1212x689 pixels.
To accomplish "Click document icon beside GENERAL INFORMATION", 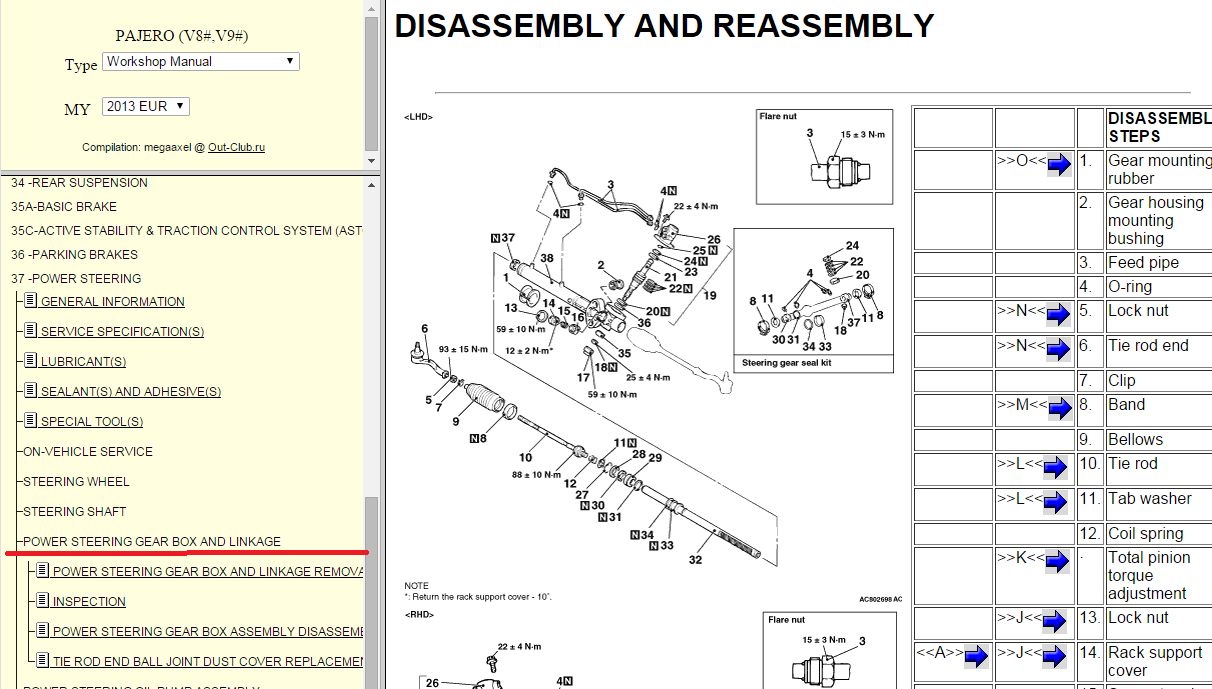I will tap(30, 301).
